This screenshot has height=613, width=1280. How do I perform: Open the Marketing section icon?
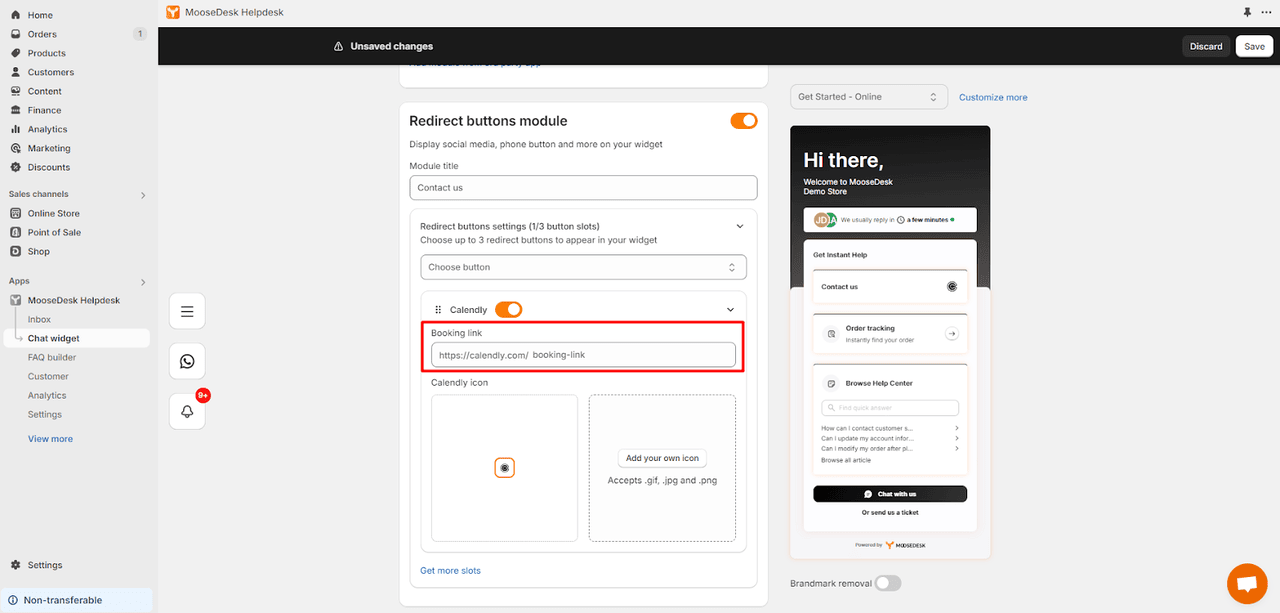[x=15, y=148]
